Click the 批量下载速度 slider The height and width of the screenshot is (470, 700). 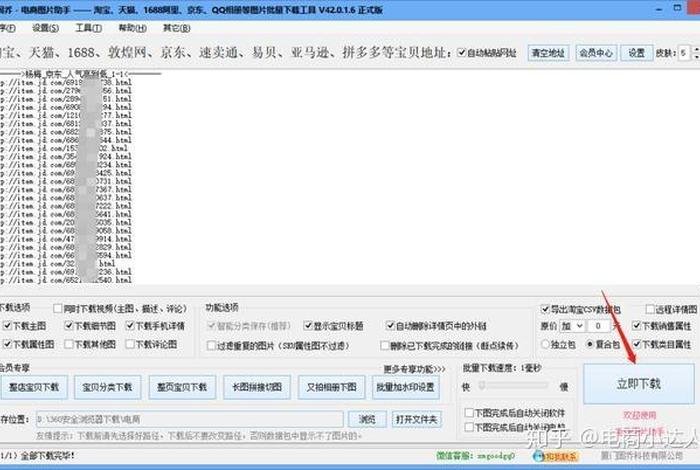point(513,385)
